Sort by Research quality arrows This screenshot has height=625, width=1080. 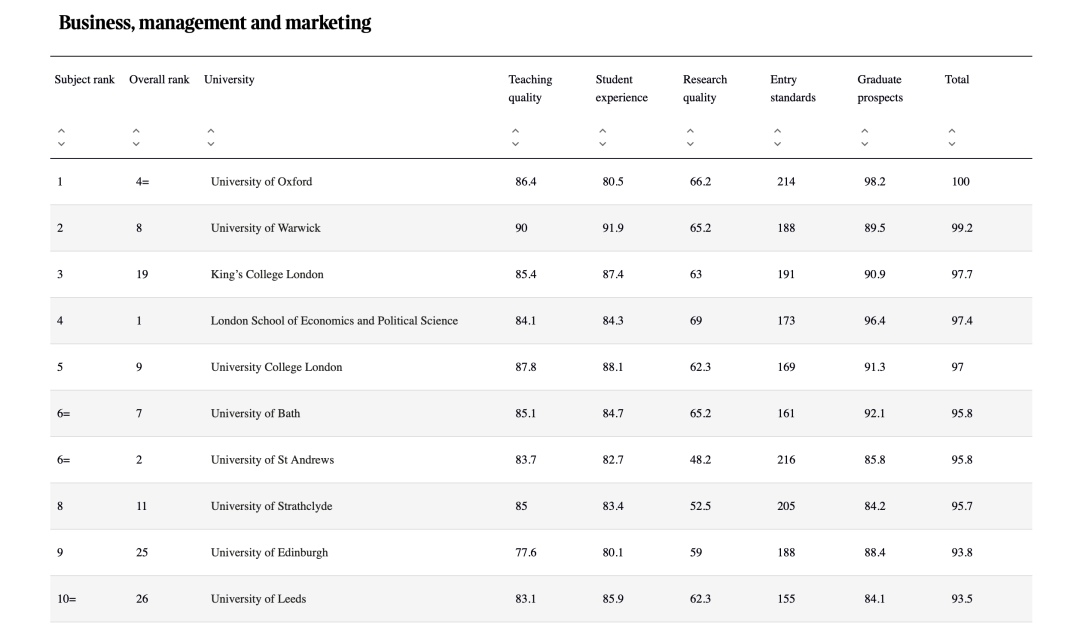point(690,137)
